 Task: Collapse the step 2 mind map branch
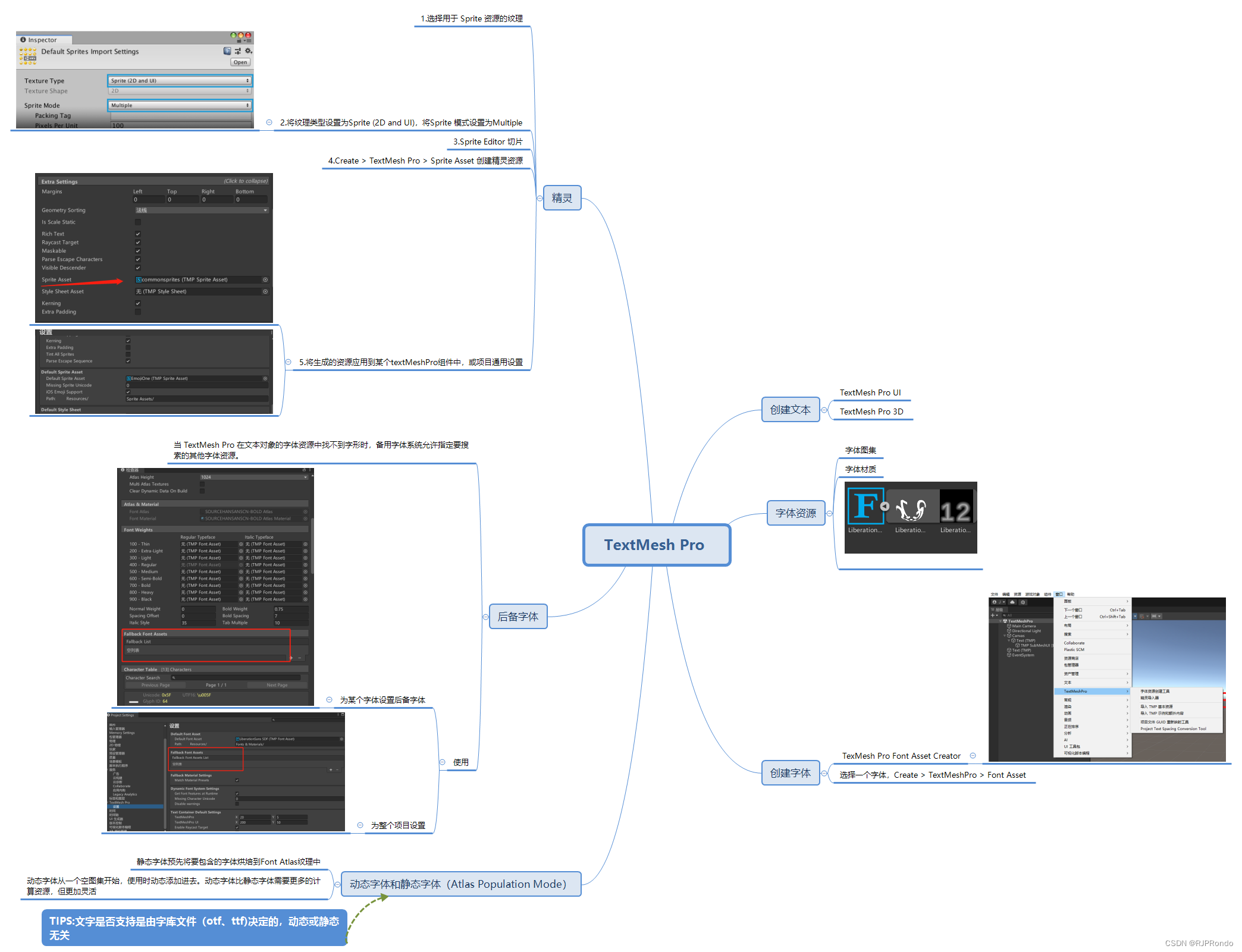pyautogui.click(x=269, y=122)
